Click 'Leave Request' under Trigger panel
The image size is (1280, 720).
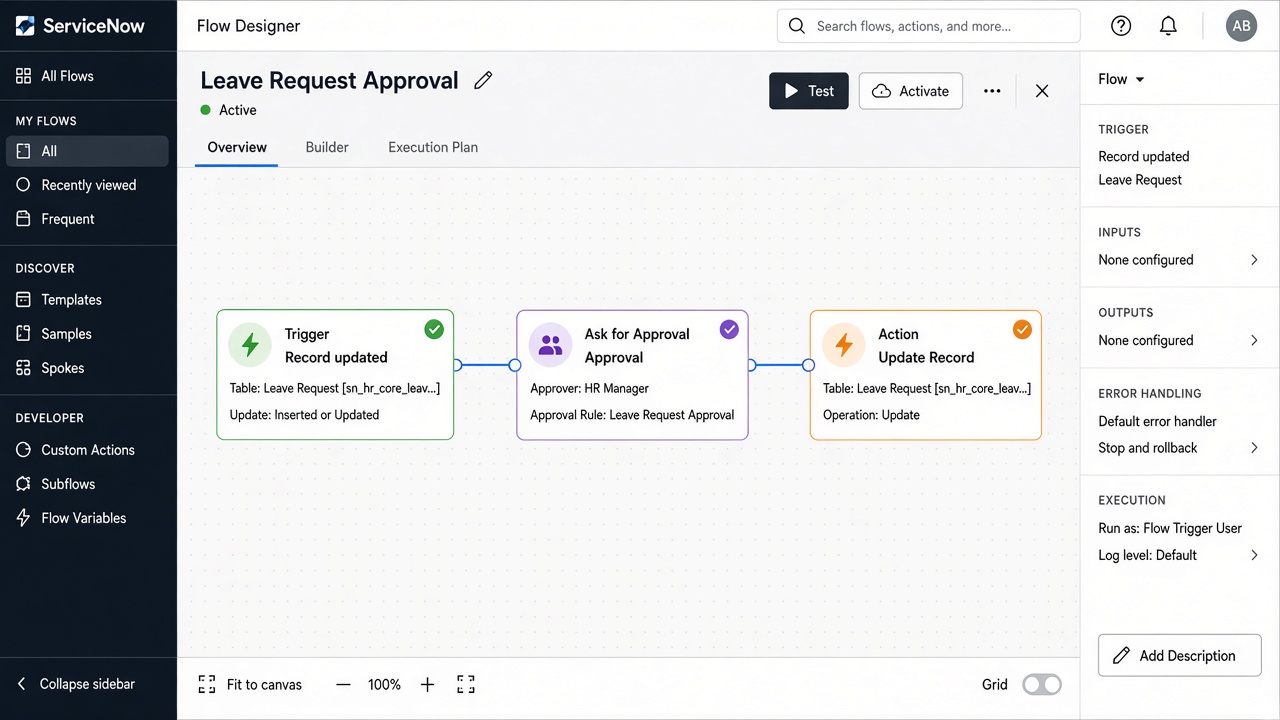[x=1140, y=180]
